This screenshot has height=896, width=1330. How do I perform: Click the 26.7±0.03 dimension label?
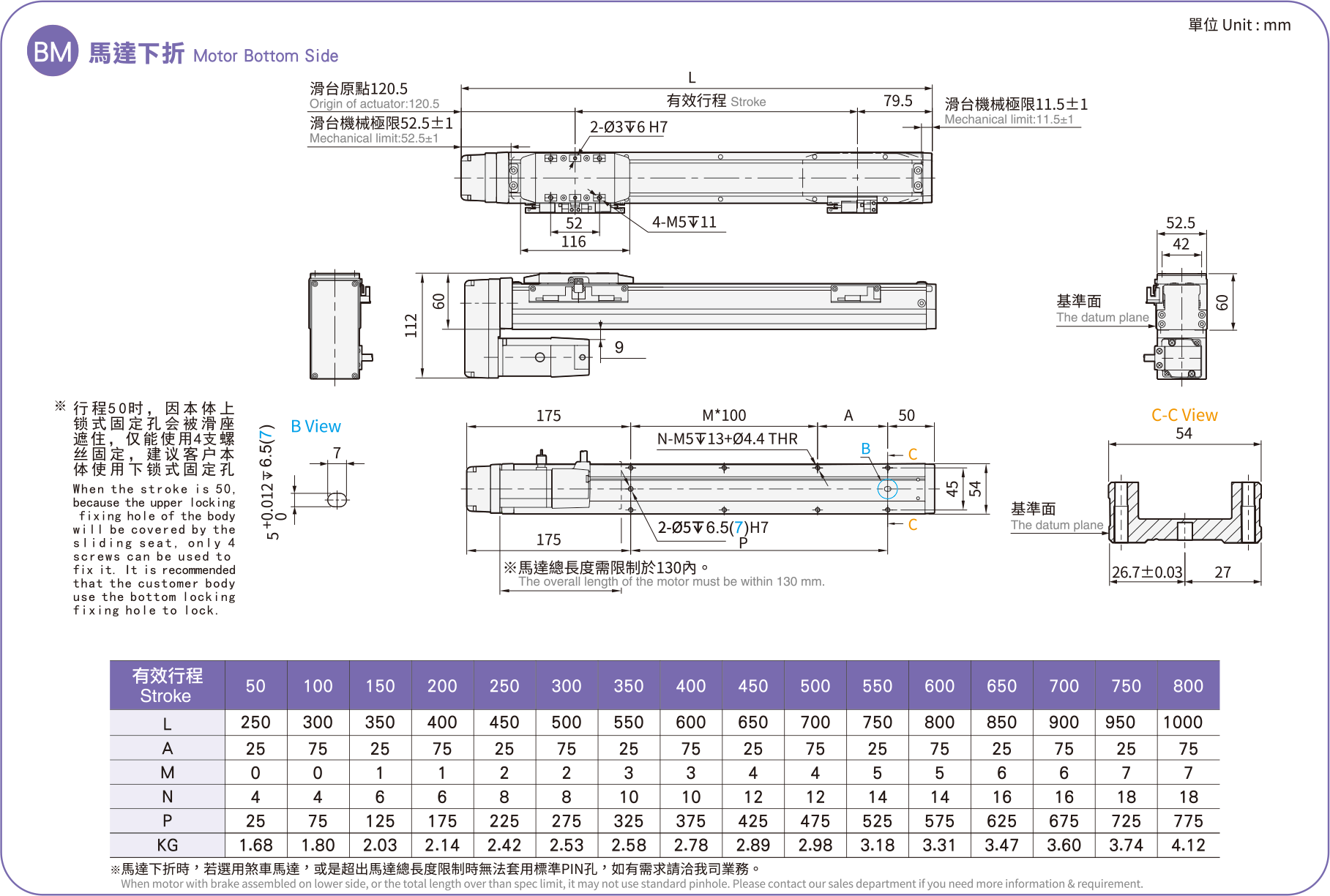tap(1146, 572)
